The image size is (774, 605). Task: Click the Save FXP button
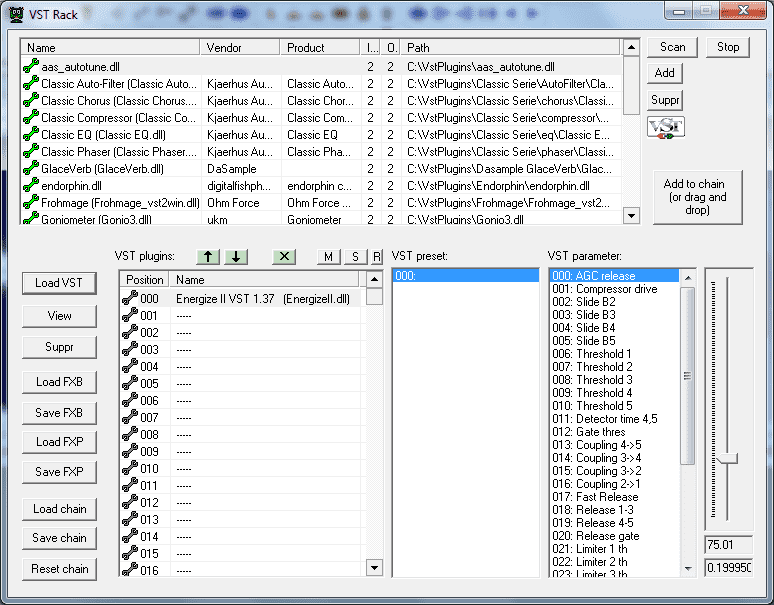[59, 472]
